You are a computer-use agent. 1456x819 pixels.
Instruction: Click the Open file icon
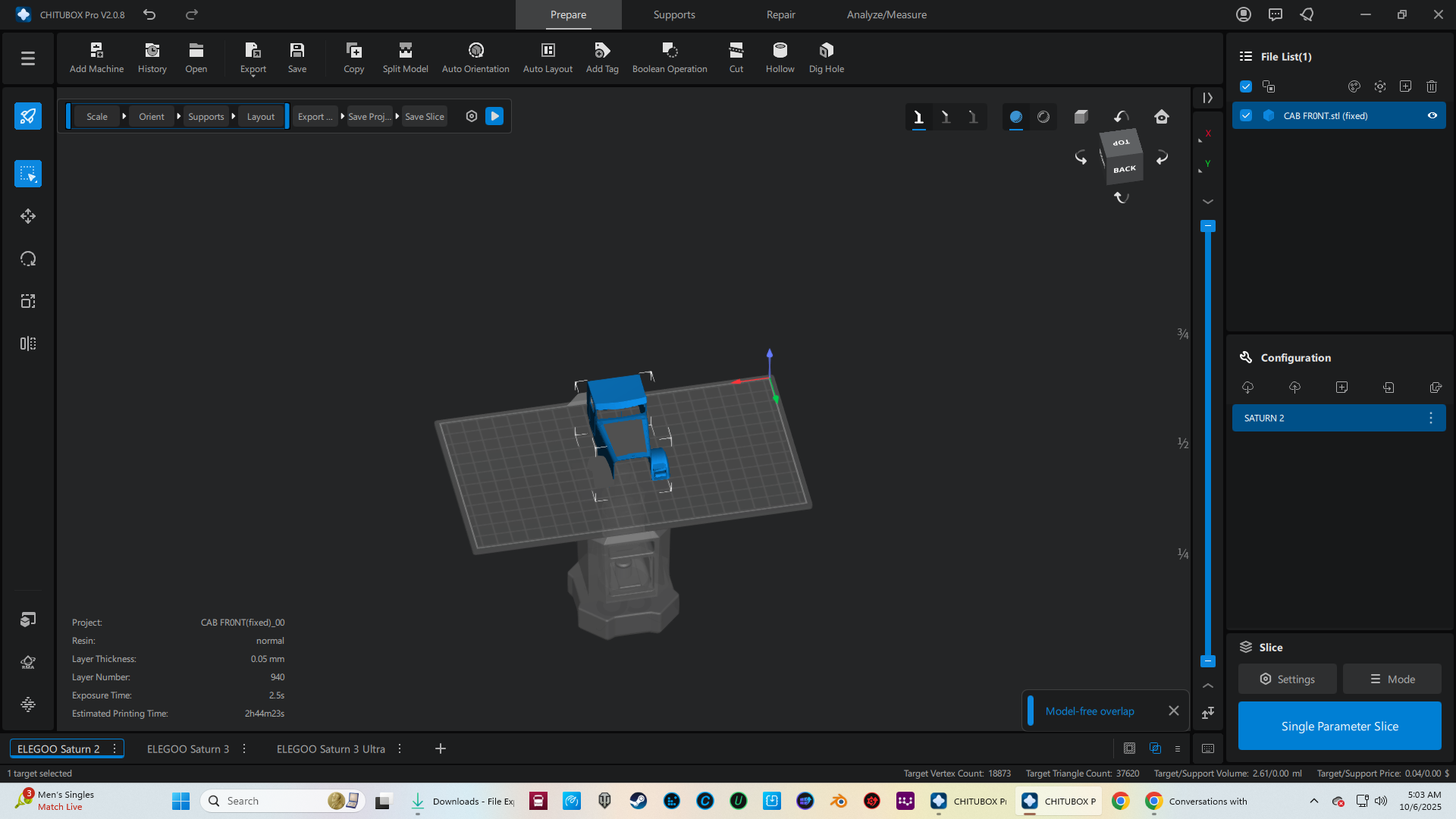click(x=196, y=58)
